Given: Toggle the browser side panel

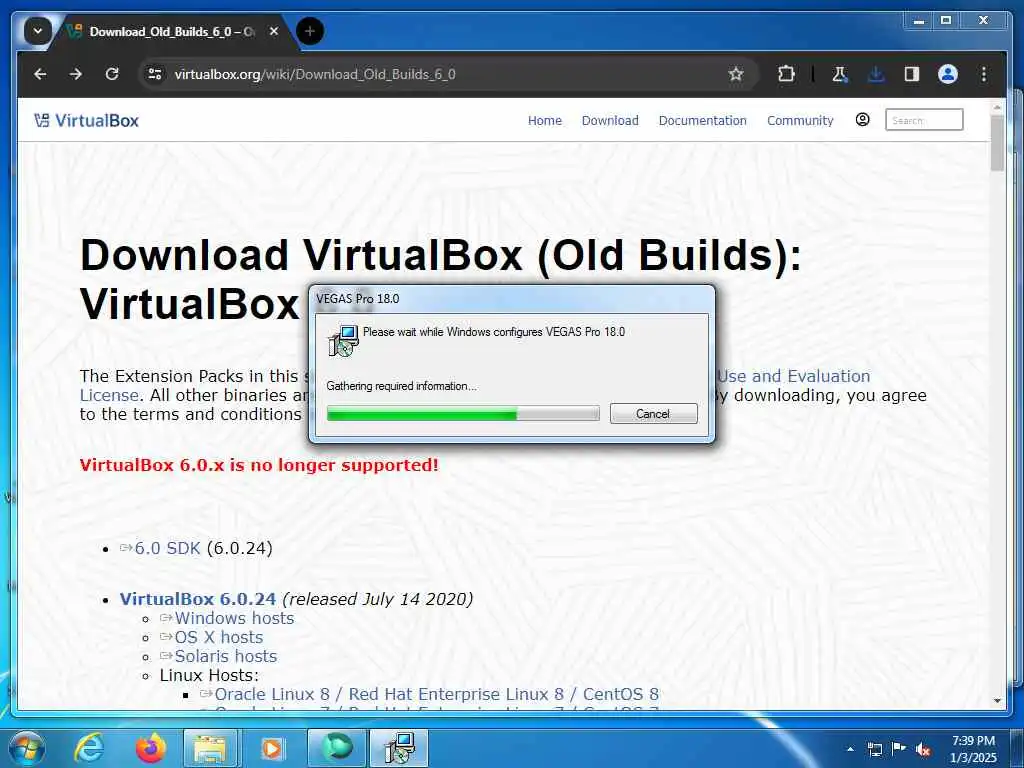Looking at the screenshot, I should click(x=912, y=74).
